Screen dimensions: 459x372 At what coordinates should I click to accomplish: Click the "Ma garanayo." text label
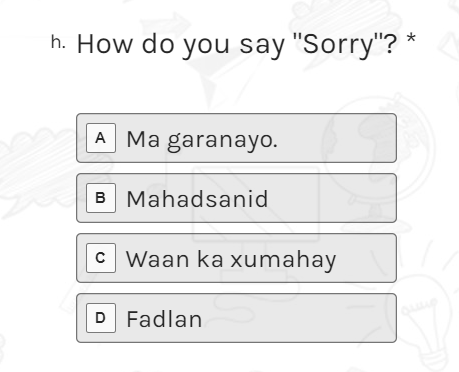coord(202,140)
